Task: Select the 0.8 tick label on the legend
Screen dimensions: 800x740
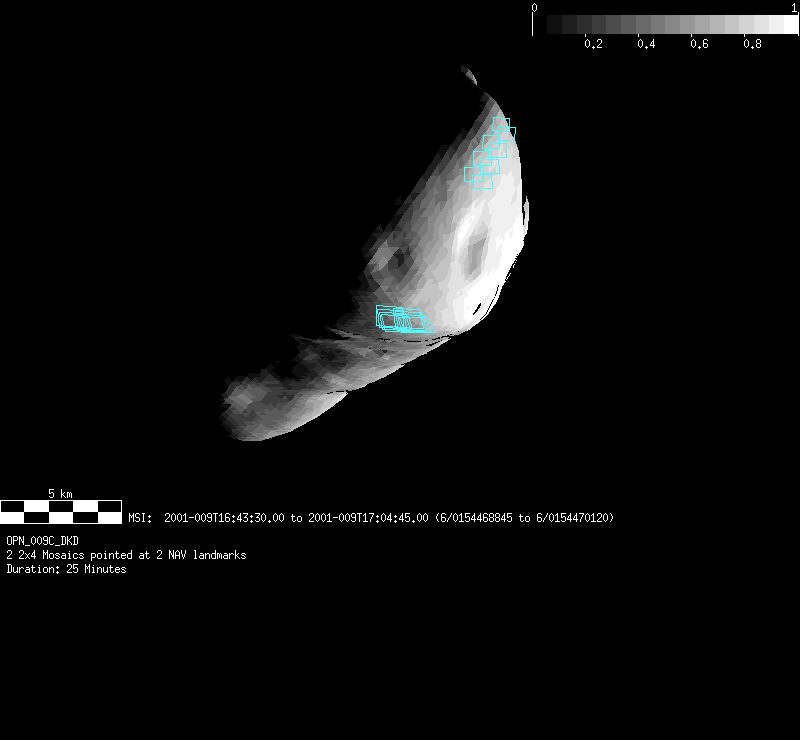Action: [x=752, y=44]
